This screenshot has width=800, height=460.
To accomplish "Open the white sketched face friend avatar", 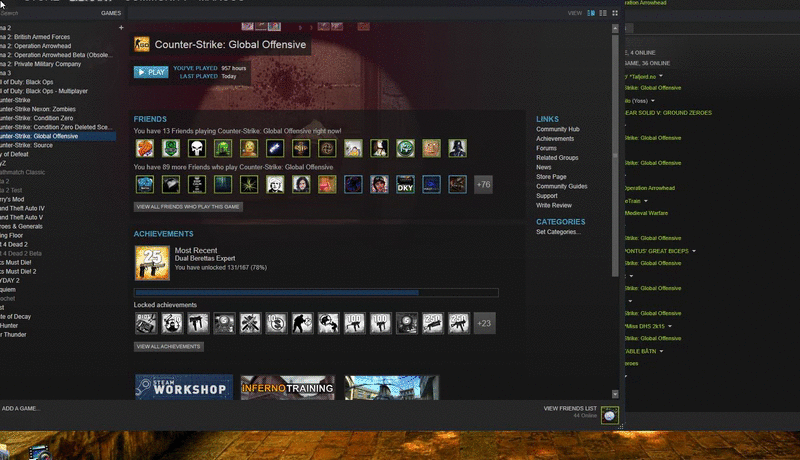I will click(x=275, y=185).
